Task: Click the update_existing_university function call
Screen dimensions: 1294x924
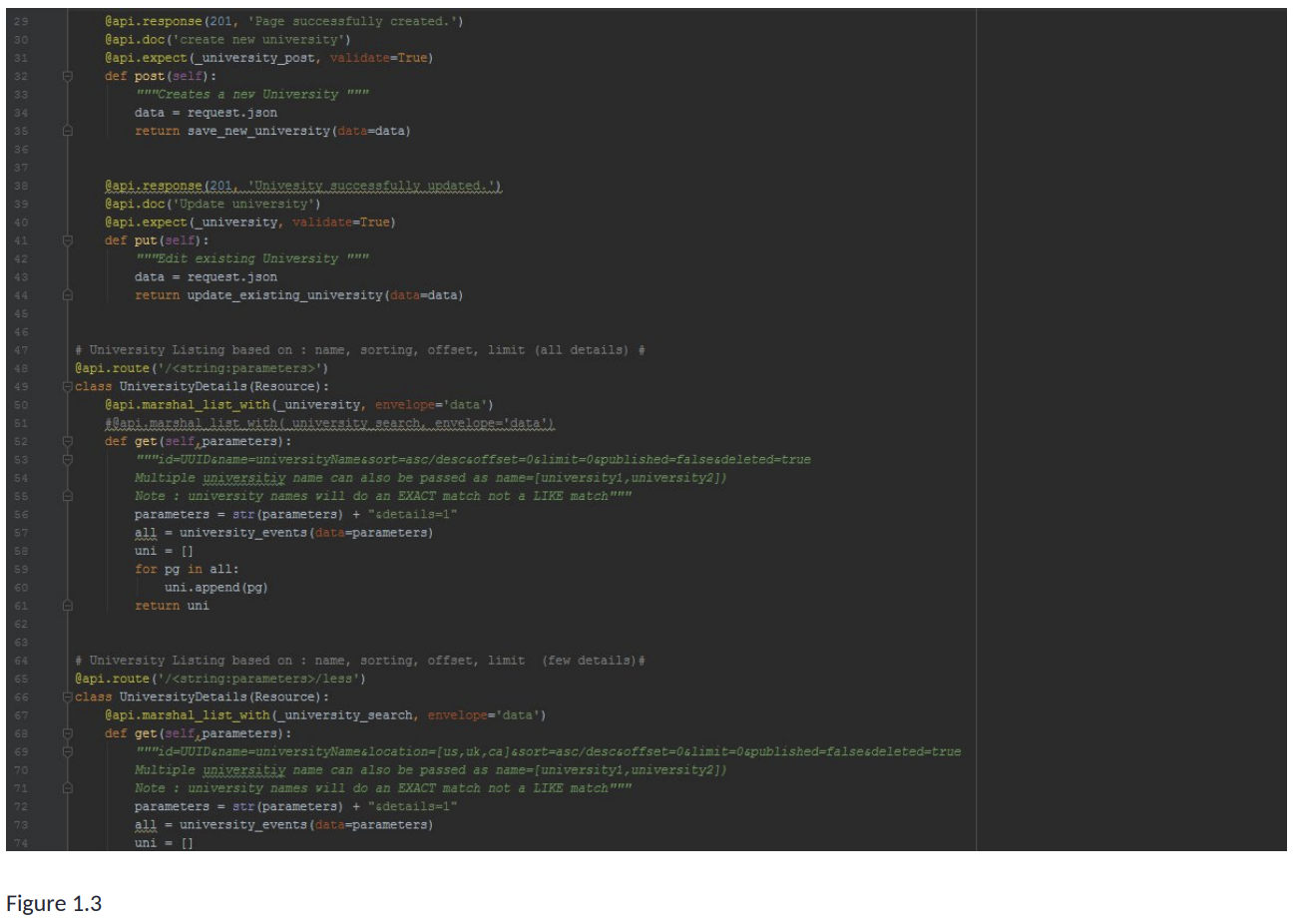Action: coord(284,295)
